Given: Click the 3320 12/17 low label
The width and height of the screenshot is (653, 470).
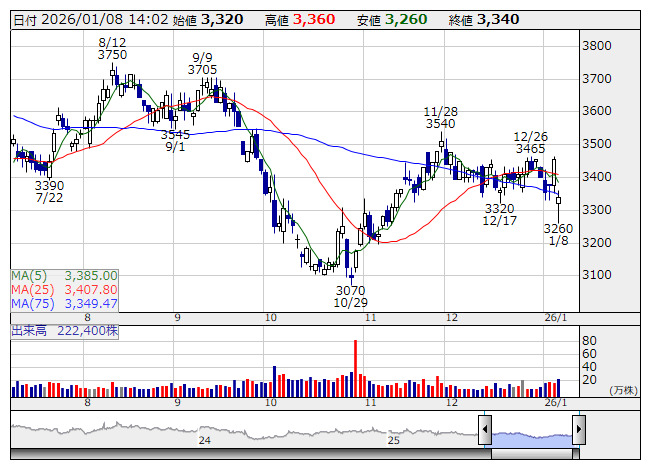Looking at the screenshot, I should click(x=500, y=214).
